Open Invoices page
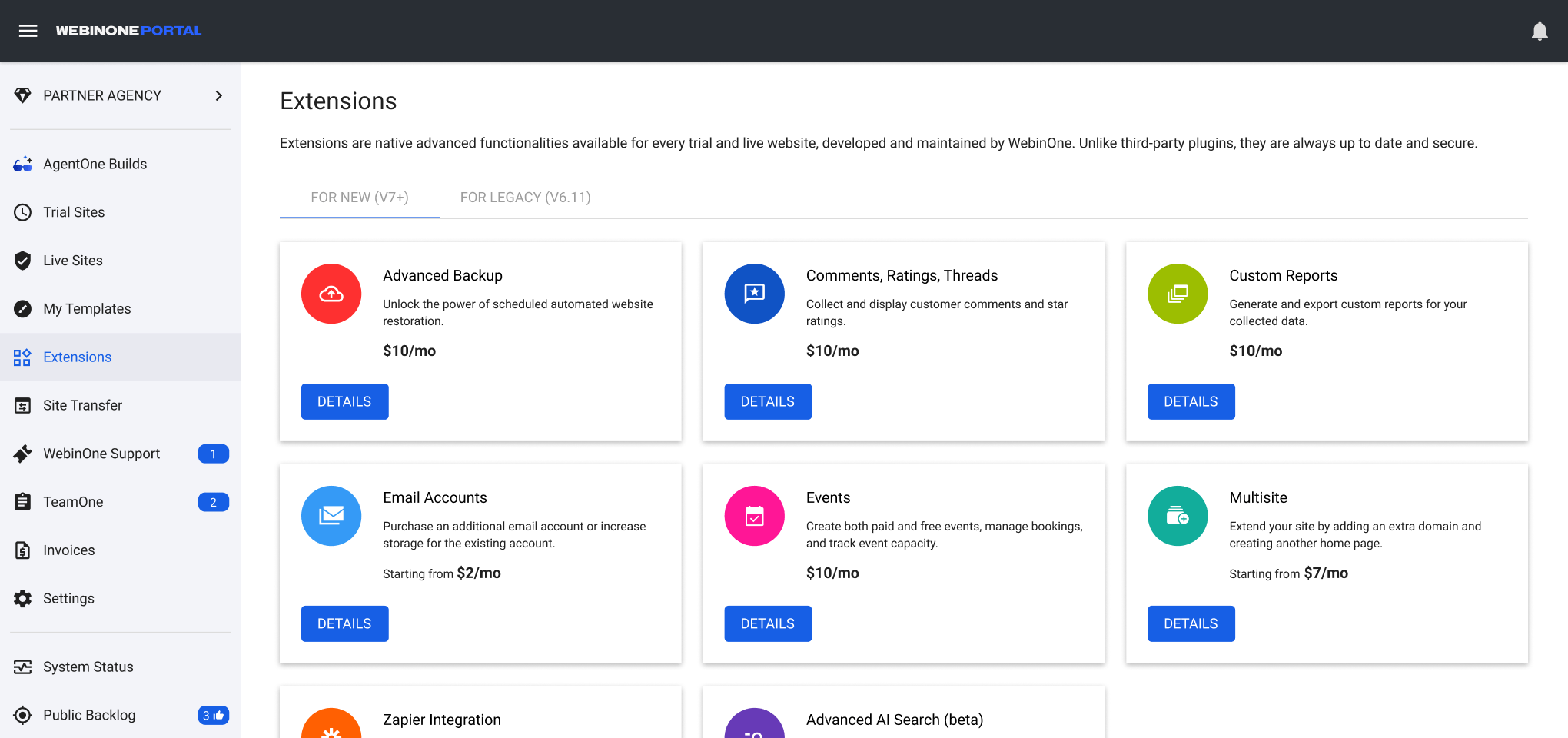 point(121,550)
